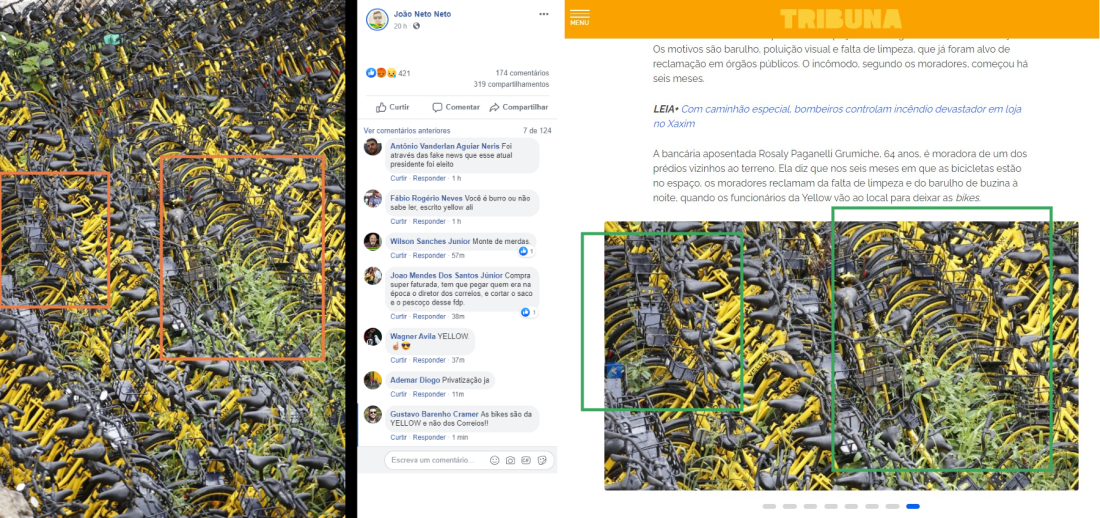Click the post reactions emoji count
This screenshot has height=518, width=1100.
coord(388,73)
